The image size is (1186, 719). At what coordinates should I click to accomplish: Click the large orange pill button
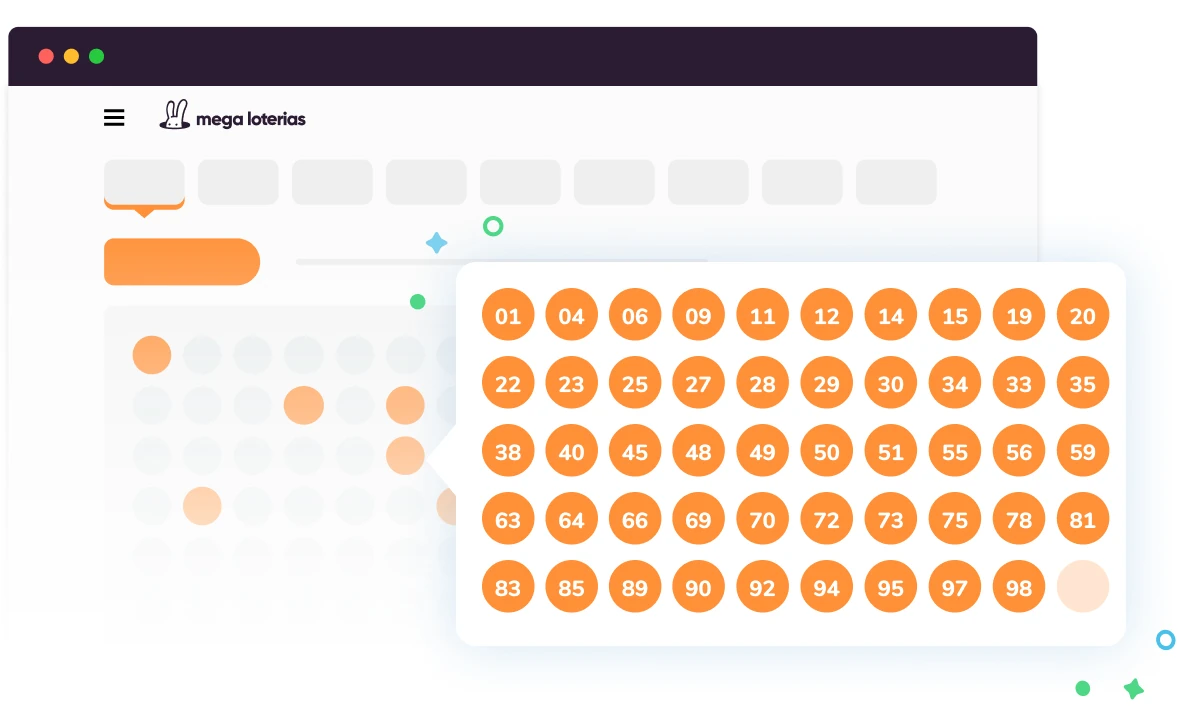tap(181, 262)
